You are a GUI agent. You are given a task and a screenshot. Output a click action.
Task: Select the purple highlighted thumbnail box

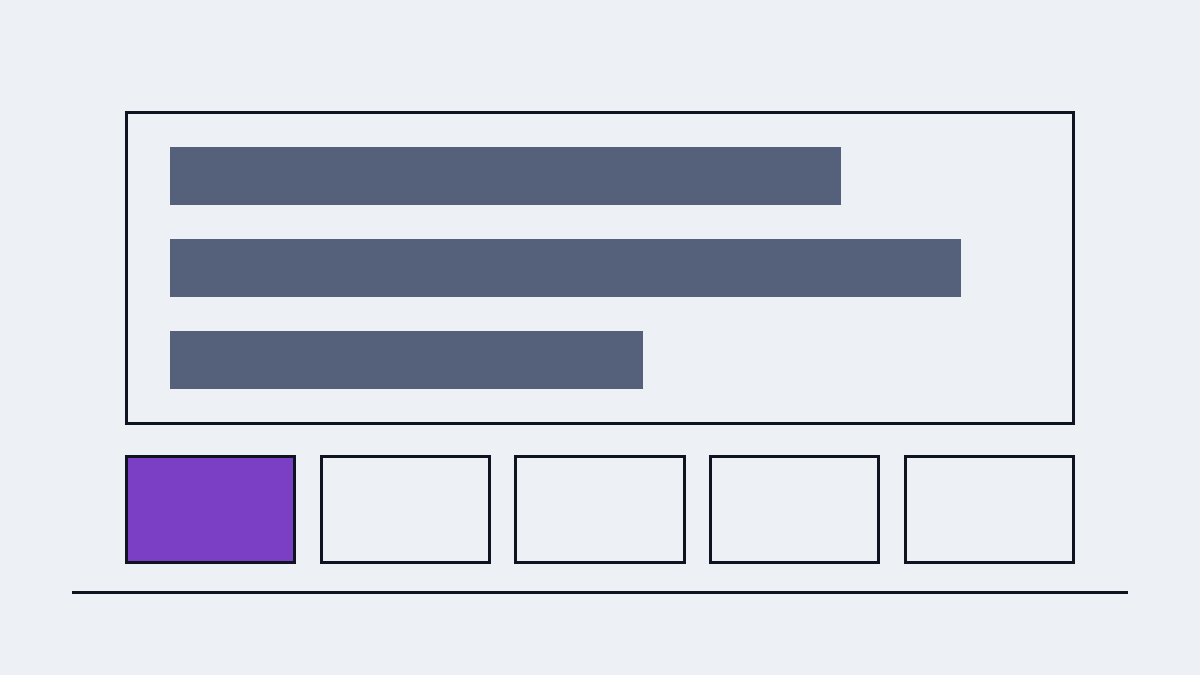click(x=210, y=509)
